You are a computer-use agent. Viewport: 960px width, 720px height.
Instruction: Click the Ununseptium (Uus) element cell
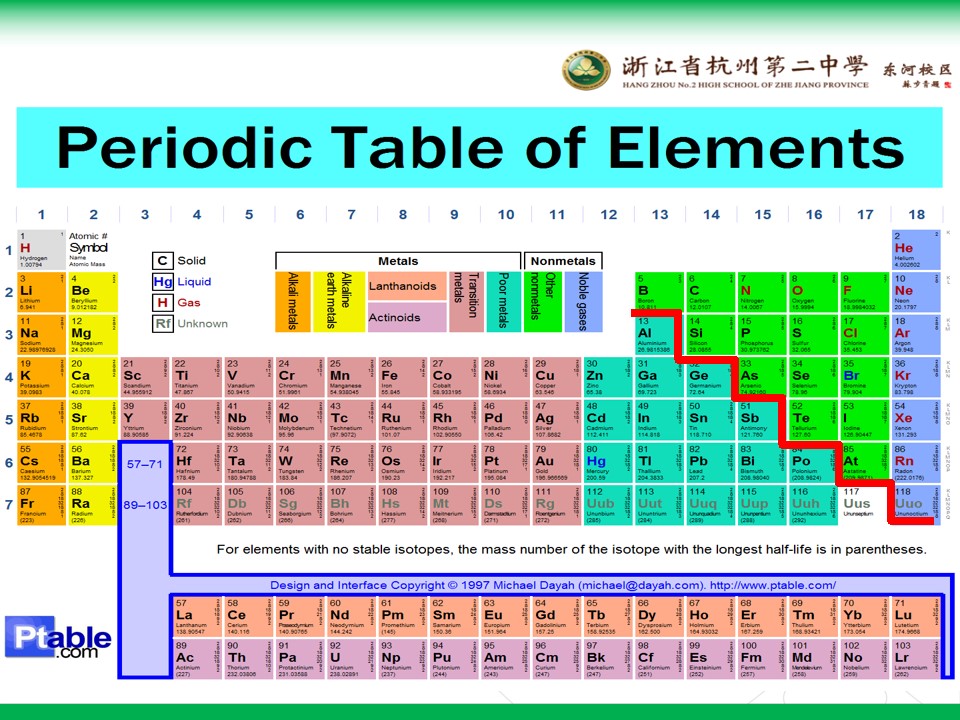click(x=864, y=505)
